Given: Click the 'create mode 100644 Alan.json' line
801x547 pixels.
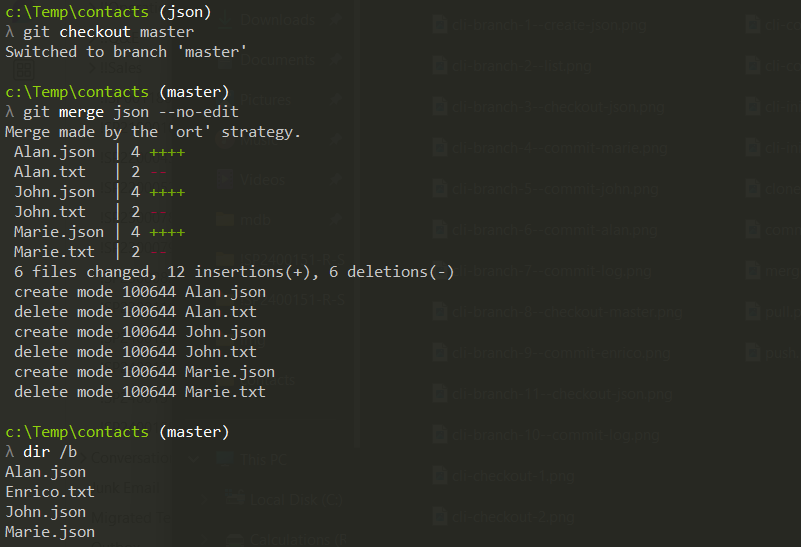Looking at the screenshot, I should click(x=140, y=292).
